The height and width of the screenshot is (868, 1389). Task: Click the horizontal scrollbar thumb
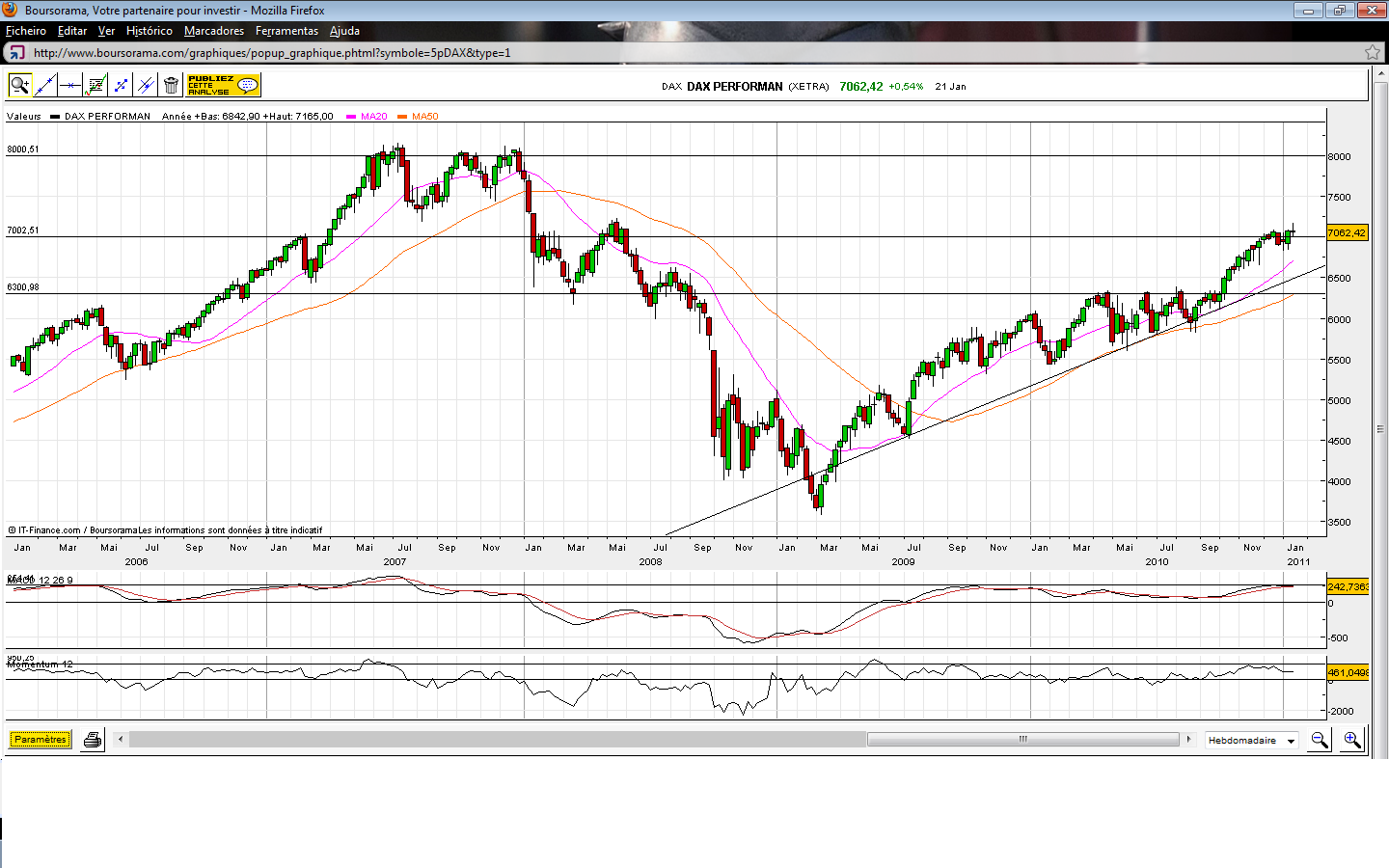point(1023,740)
